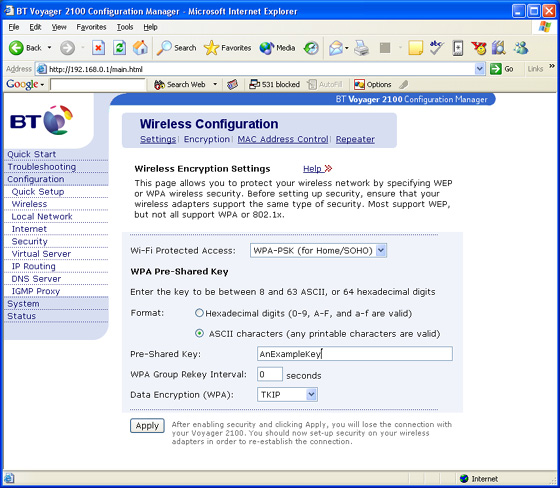Click the Stop icon in the toolbar

pyautogui.click(x=98, y=48)
